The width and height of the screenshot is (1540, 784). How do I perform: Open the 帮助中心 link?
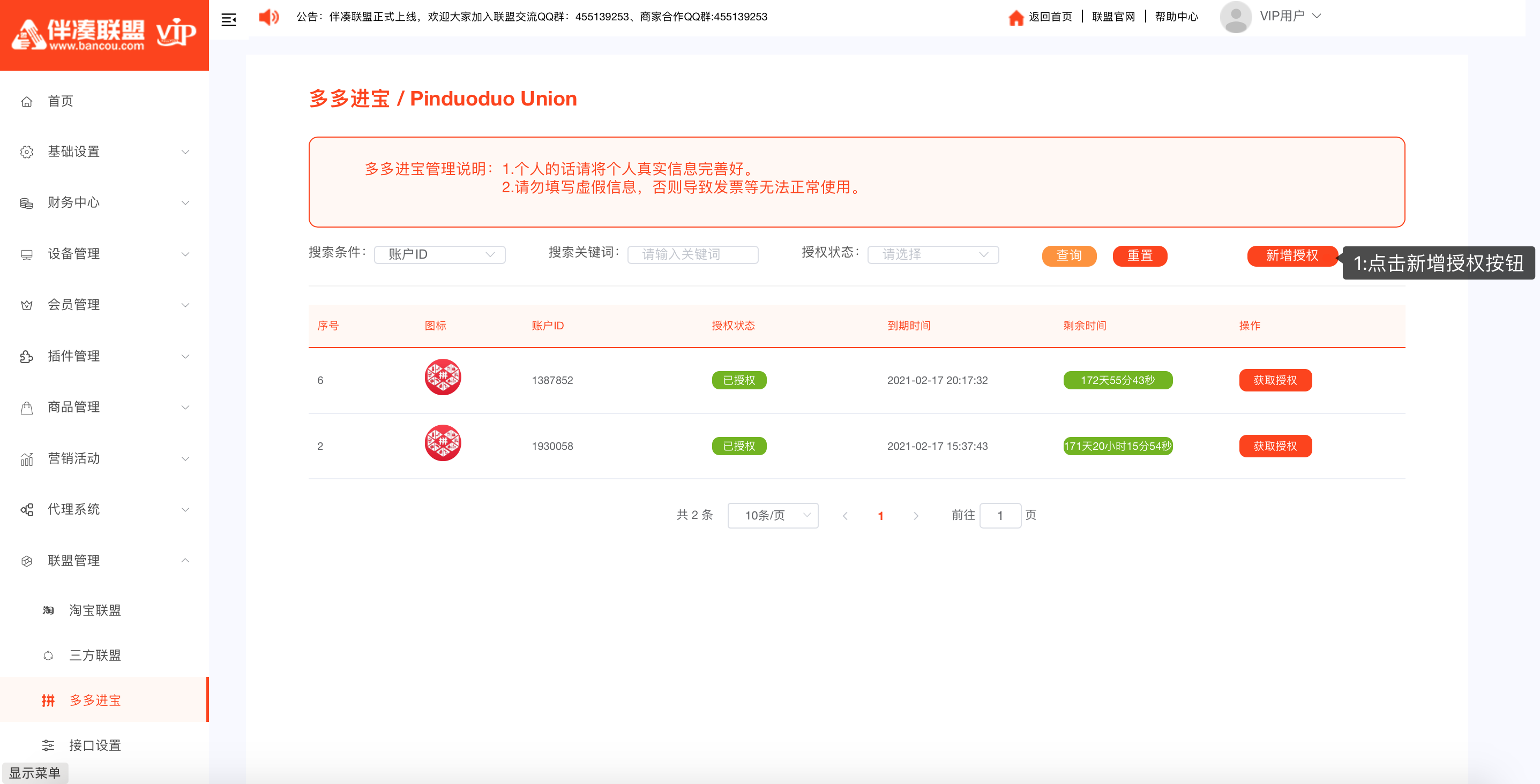(1177, 17)
